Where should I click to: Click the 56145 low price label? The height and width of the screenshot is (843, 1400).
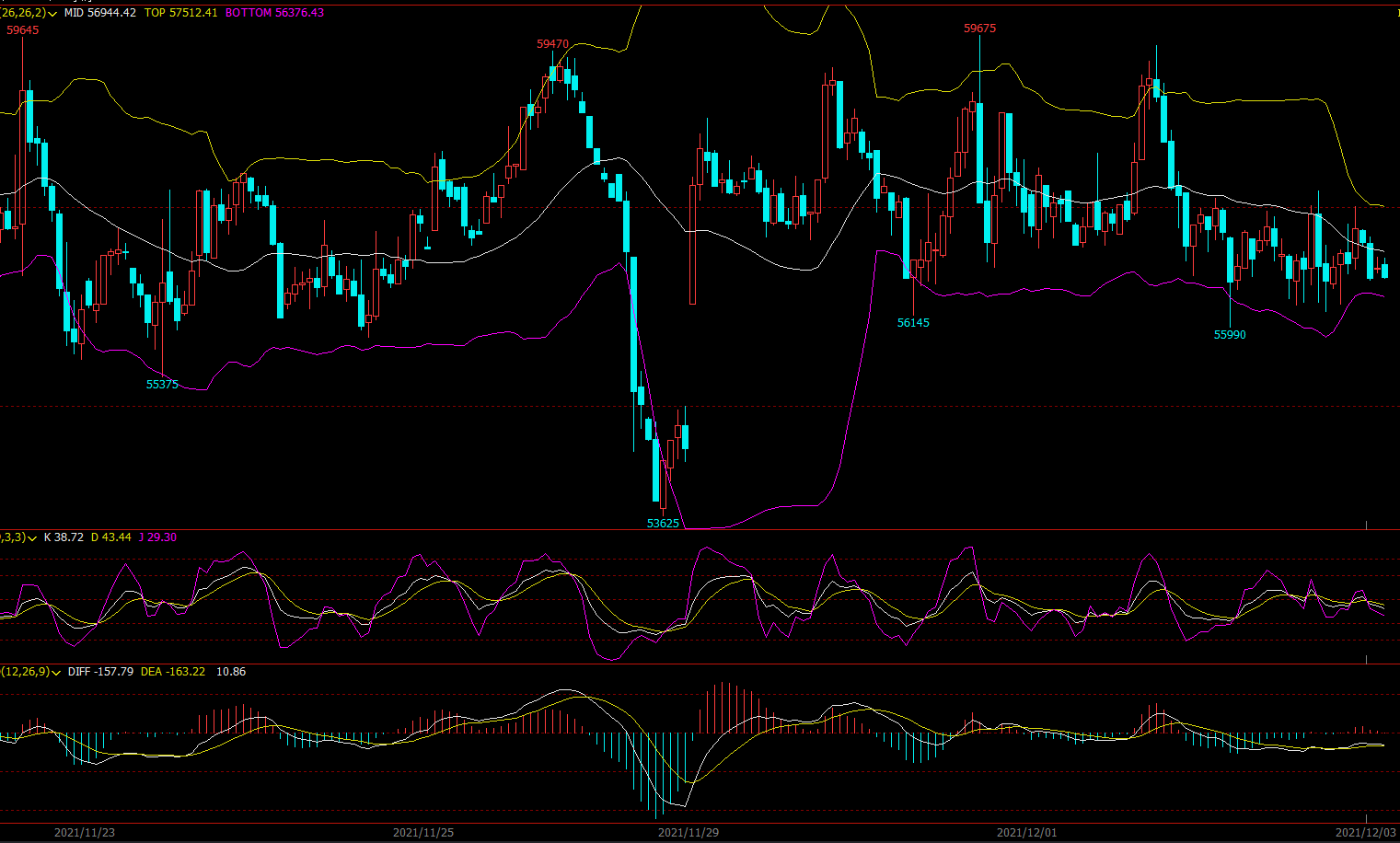914,323
